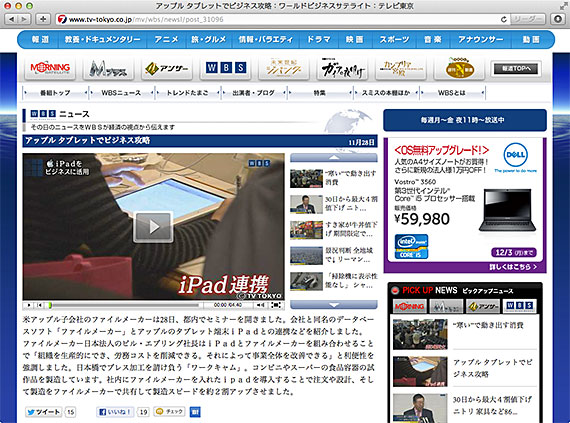Mute the video with the speaker icon

[x=260, y=305]
